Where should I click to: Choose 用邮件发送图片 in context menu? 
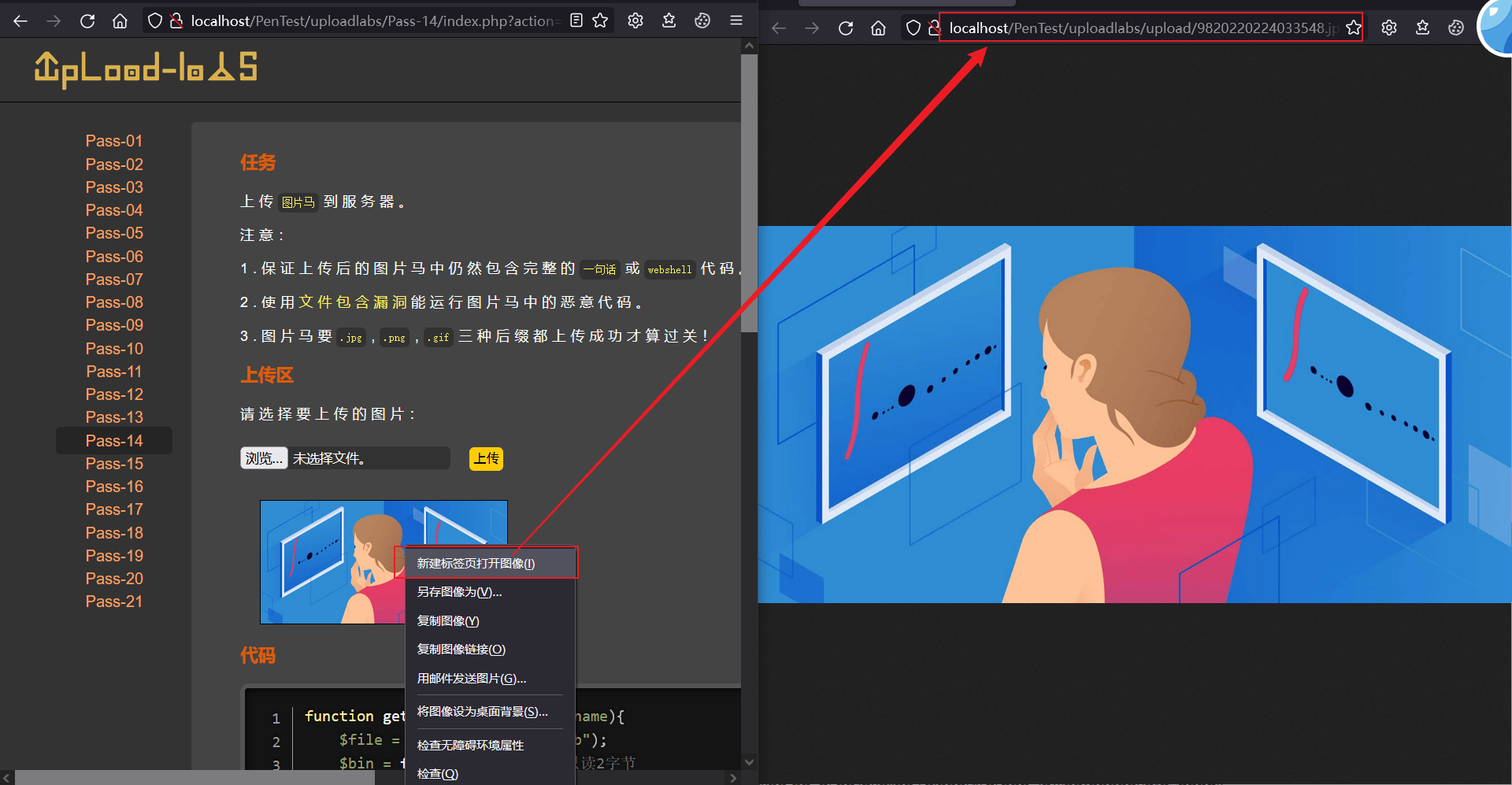491,678
